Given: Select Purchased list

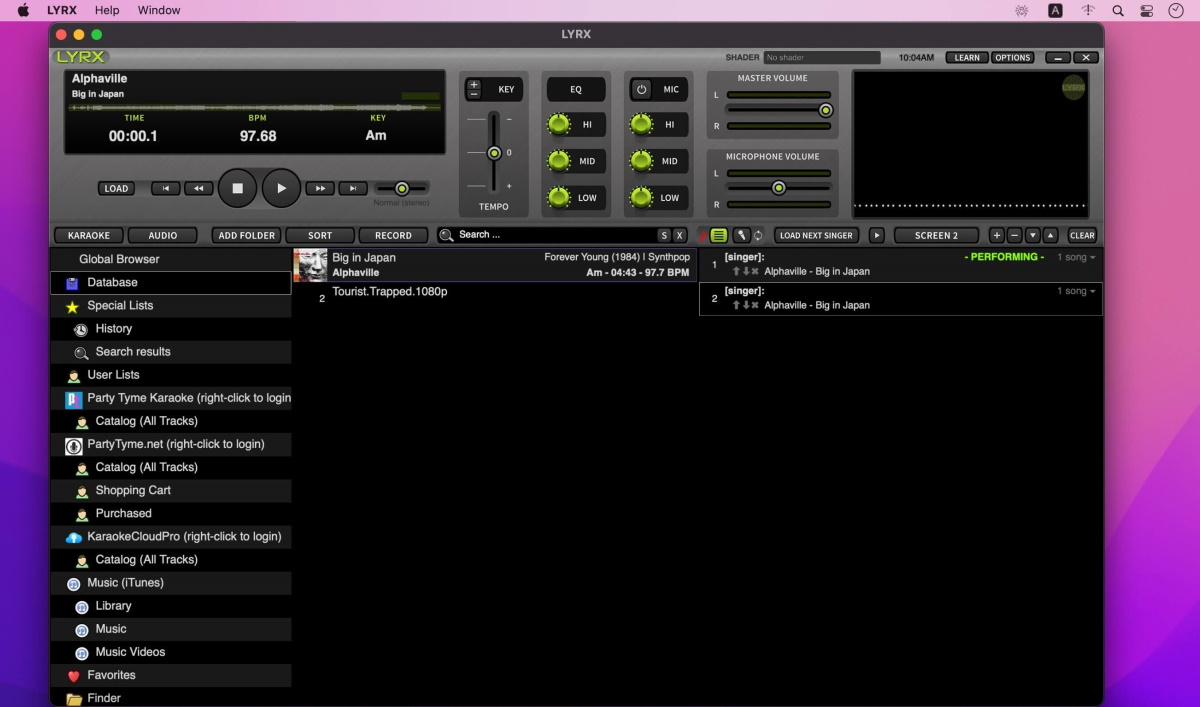Looking at the screenshot, I should coord(170,514).
